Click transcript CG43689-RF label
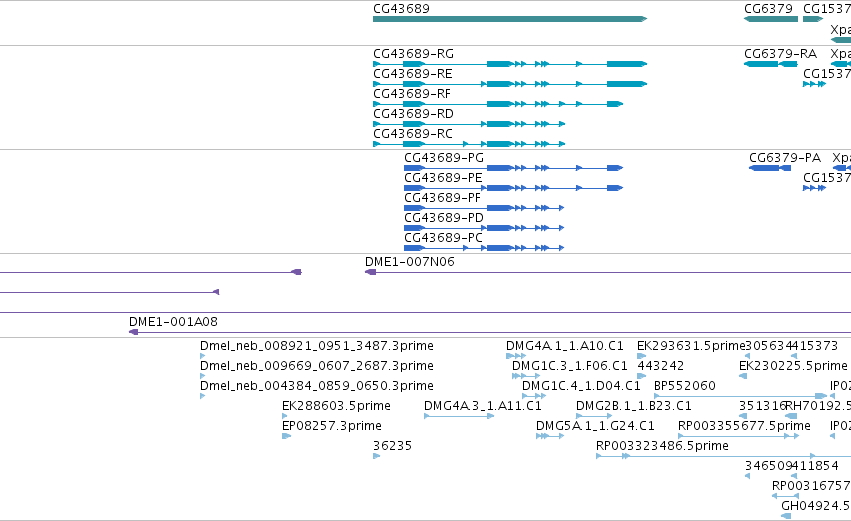This screenshot has width=851, height=521. click(412, 94)
